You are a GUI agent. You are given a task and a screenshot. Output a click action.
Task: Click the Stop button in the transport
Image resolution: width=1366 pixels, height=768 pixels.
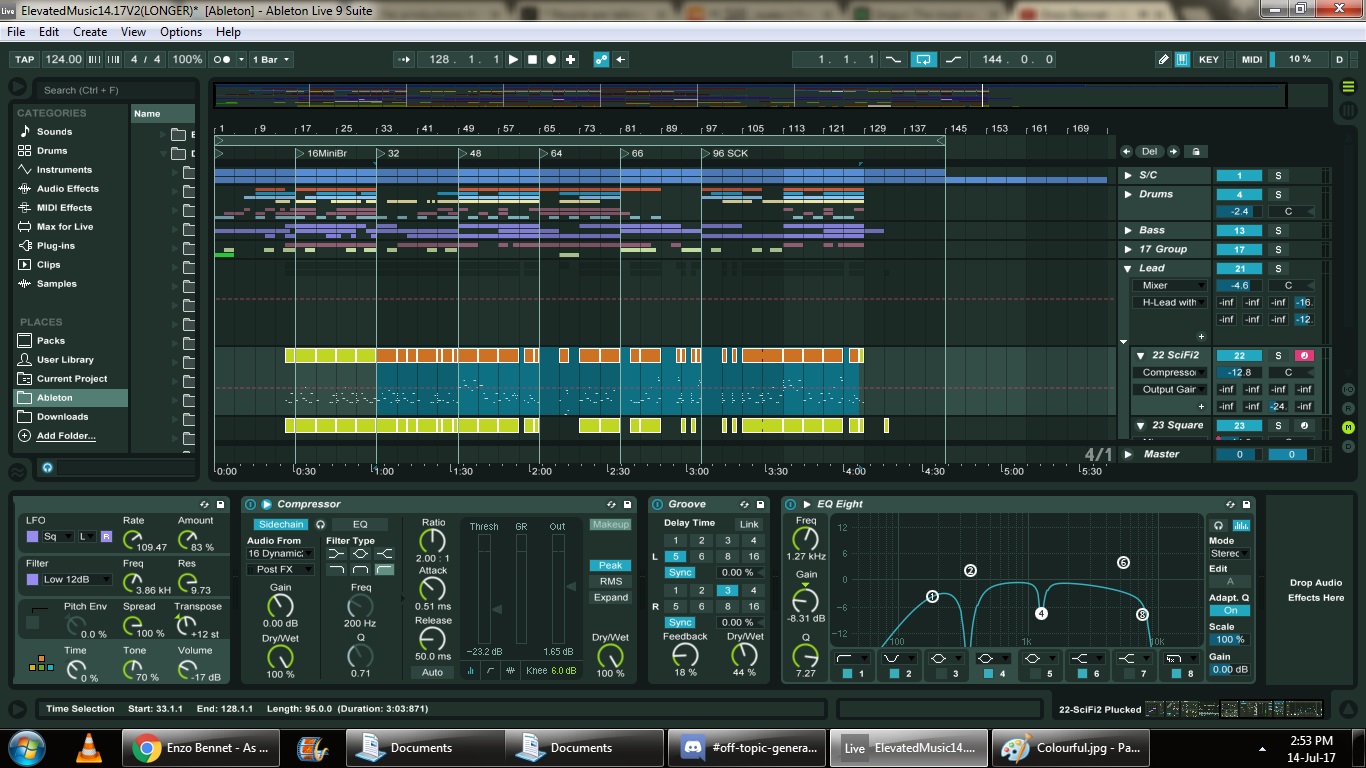[x=532, y=59]
